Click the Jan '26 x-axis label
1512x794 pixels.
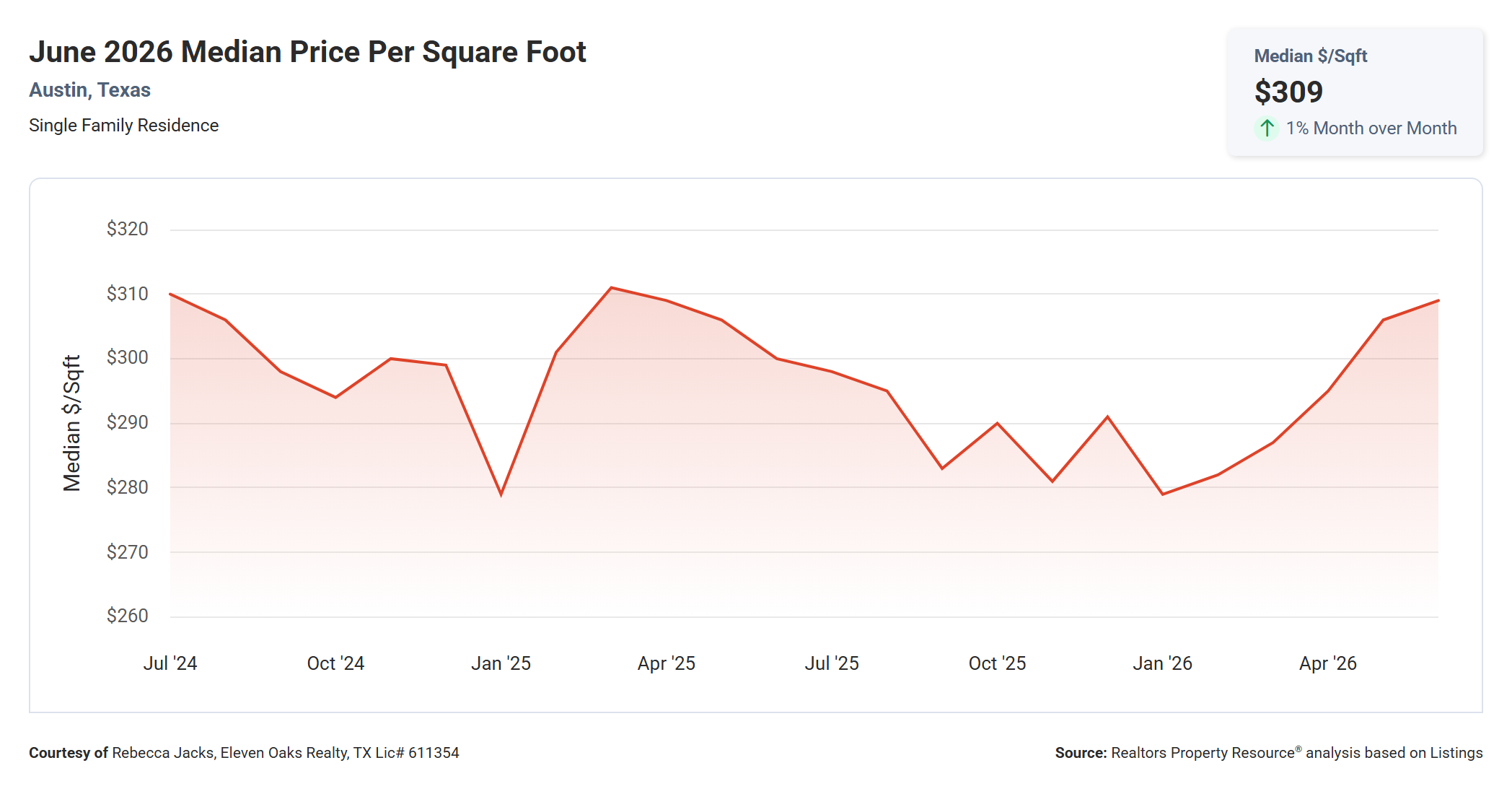pos(1162,663)
